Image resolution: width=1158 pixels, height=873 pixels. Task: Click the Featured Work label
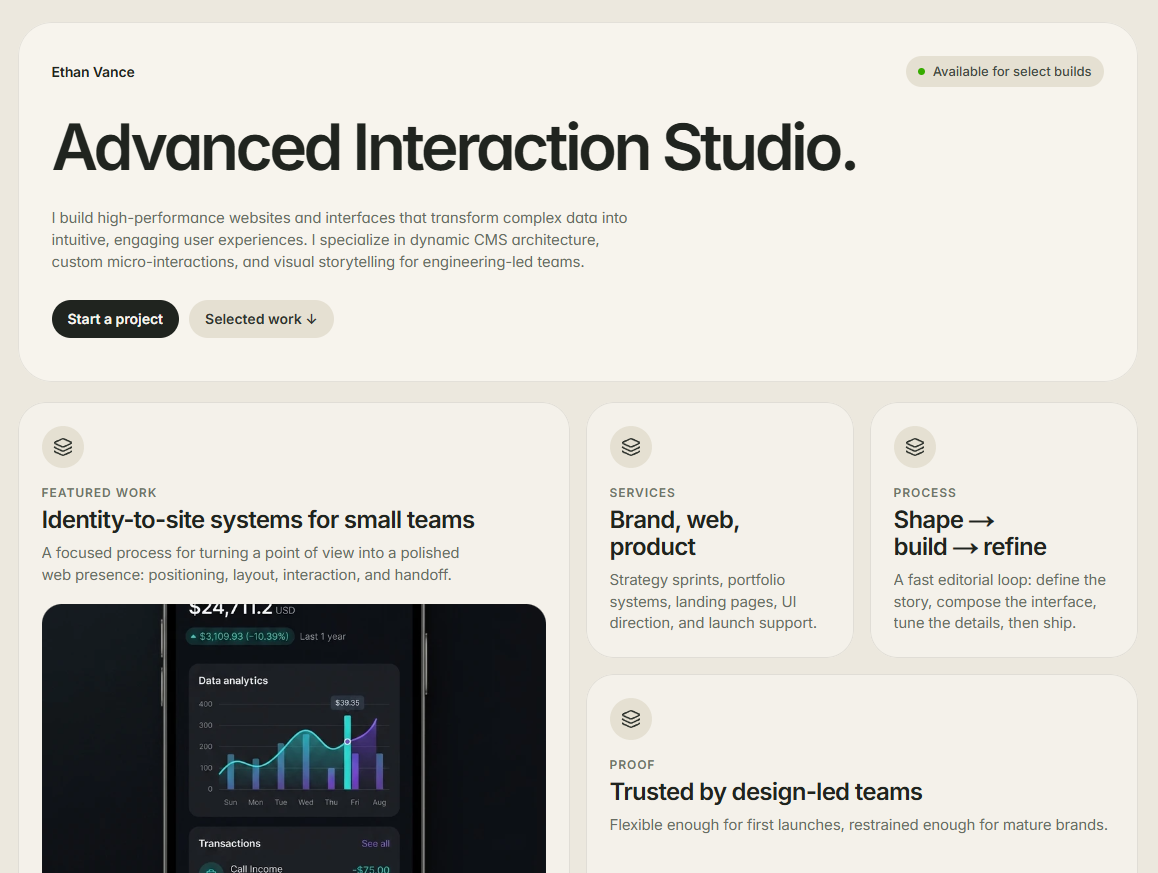pyautogui.click(x=99, y=493)
